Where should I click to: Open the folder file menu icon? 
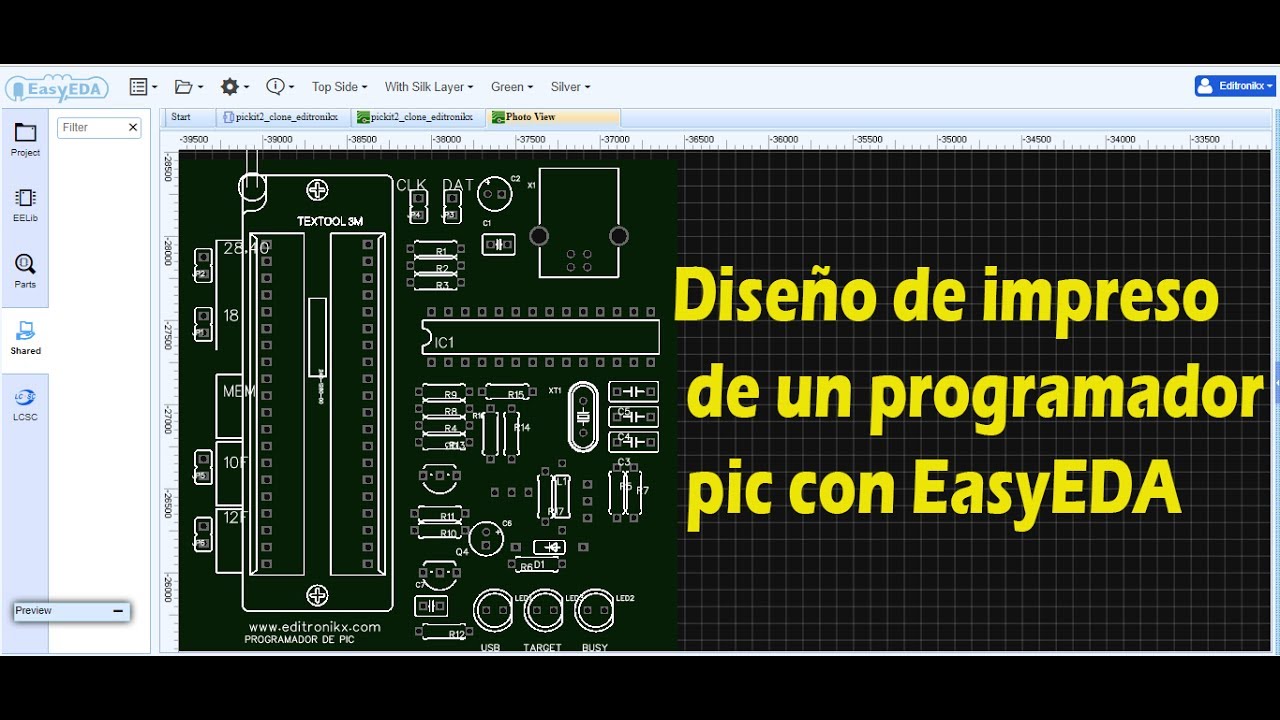tap(188, 87)
